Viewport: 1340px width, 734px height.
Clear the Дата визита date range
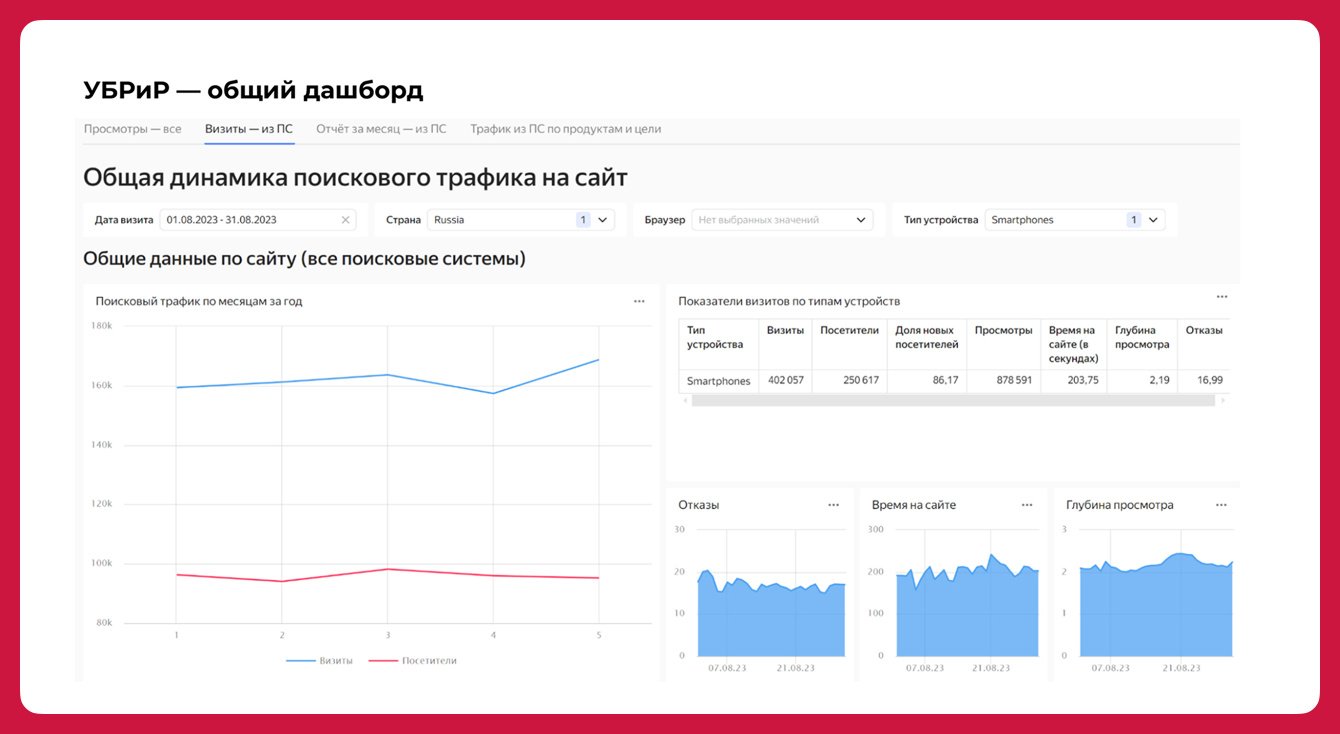(x=346, y=220)
